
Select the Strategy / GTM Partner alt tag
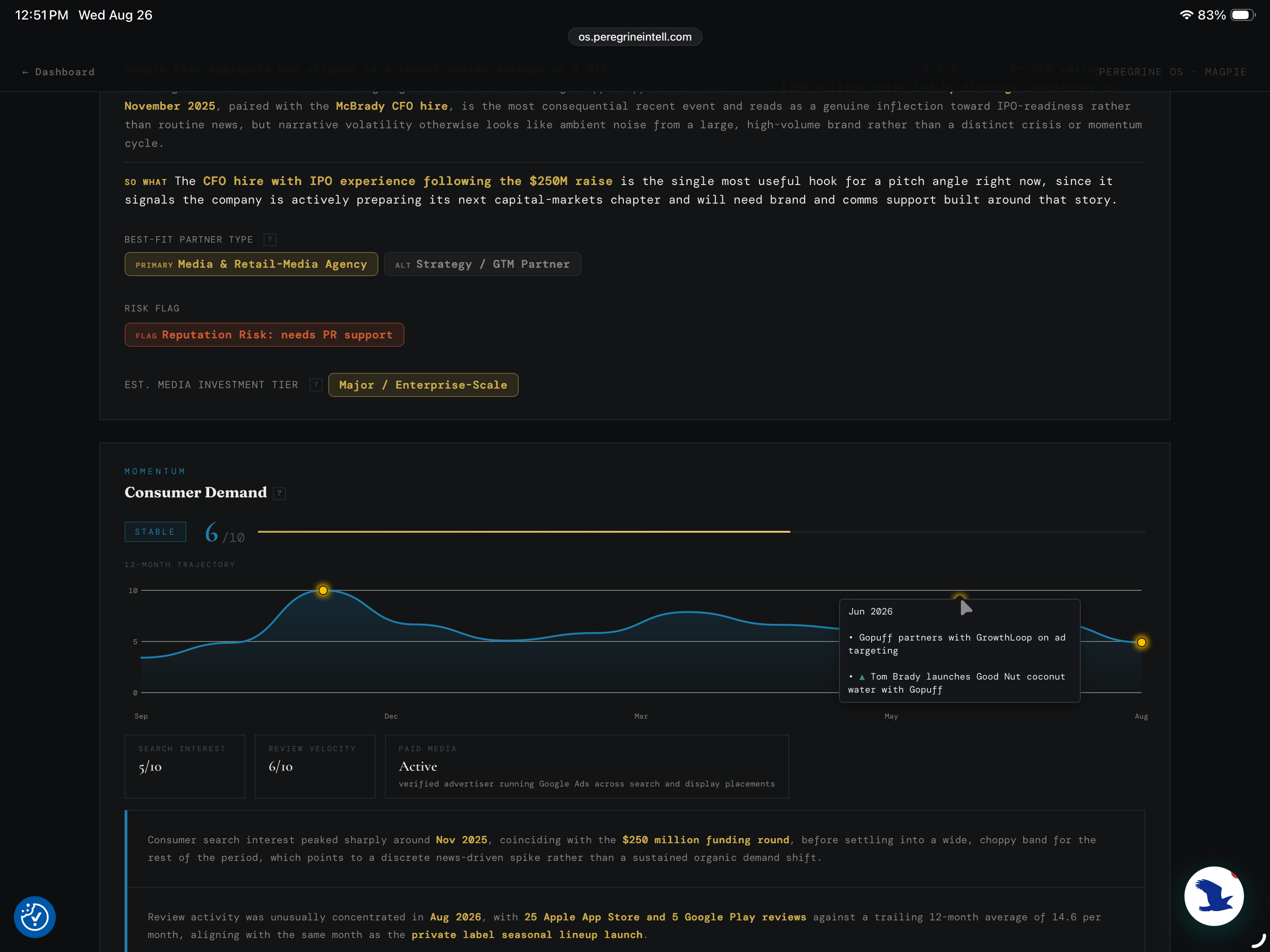point(482,264)
